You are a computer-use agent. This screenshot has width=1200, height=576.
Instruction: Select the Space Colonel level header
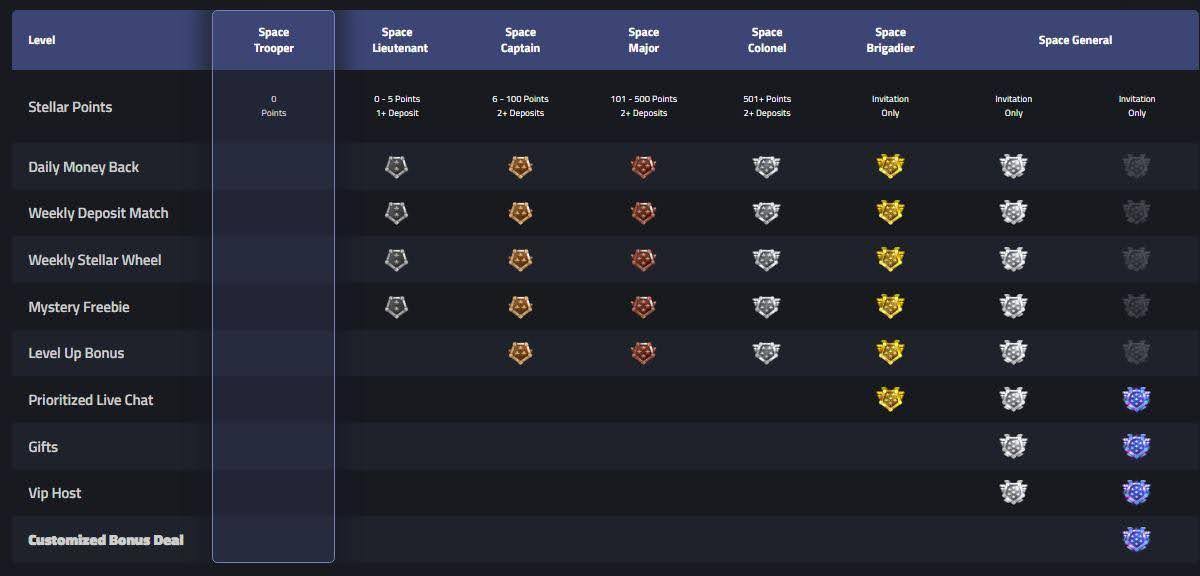click(x=767, y=40)
